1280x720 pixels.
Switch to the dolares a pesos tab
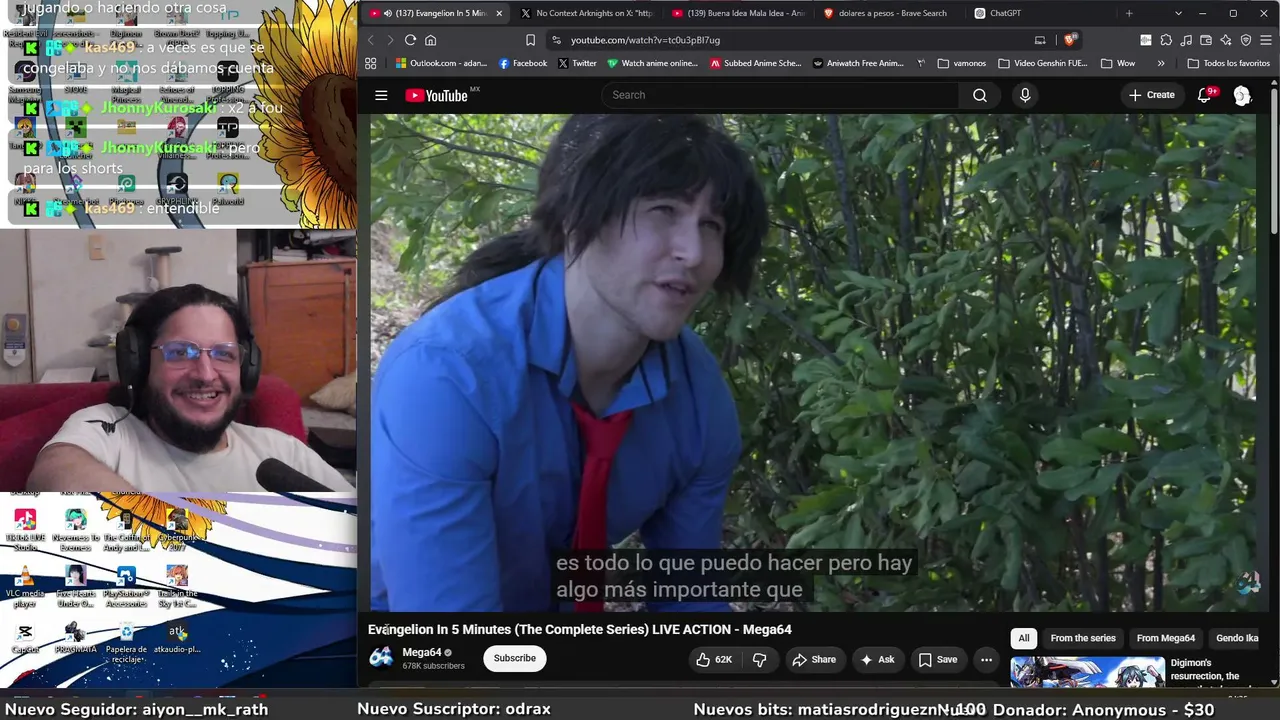(890, 13)
